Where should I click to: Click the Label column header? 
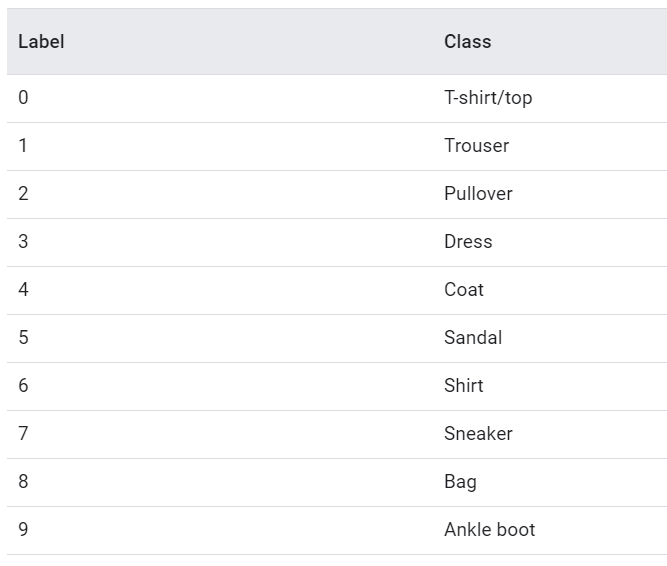point(41,42)
